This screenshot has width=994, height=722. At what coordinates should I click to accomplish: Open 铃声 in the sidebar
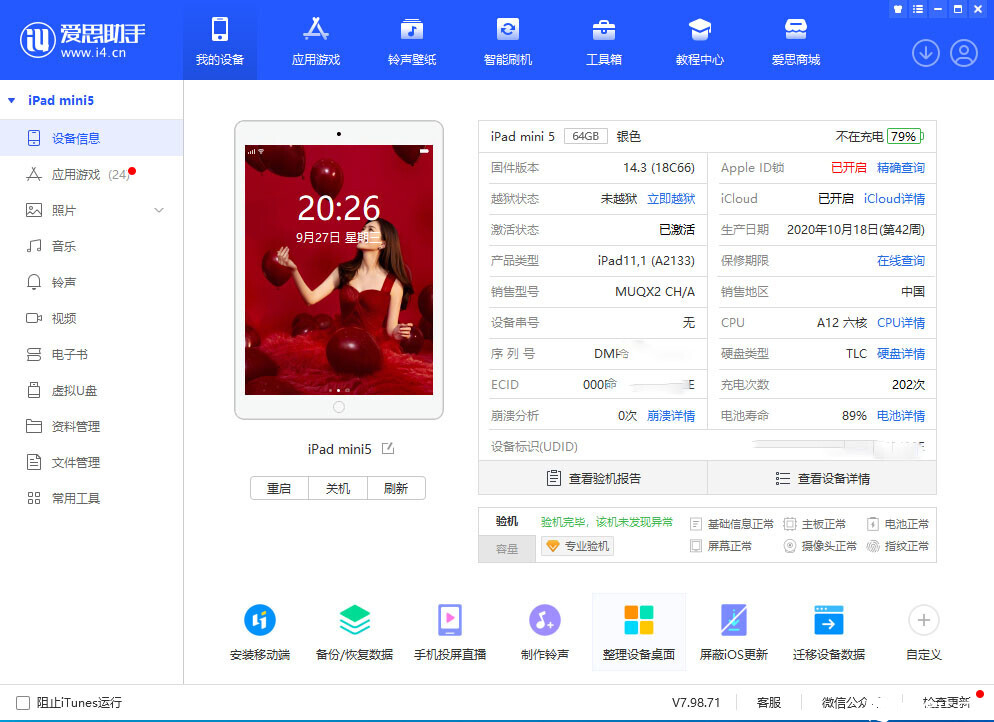point(91,282)
